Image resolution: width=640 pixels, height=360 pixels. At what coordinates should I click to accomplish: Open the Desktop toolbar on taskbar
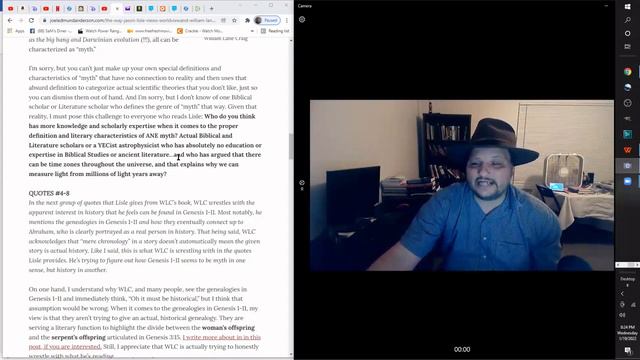[627, 279]
